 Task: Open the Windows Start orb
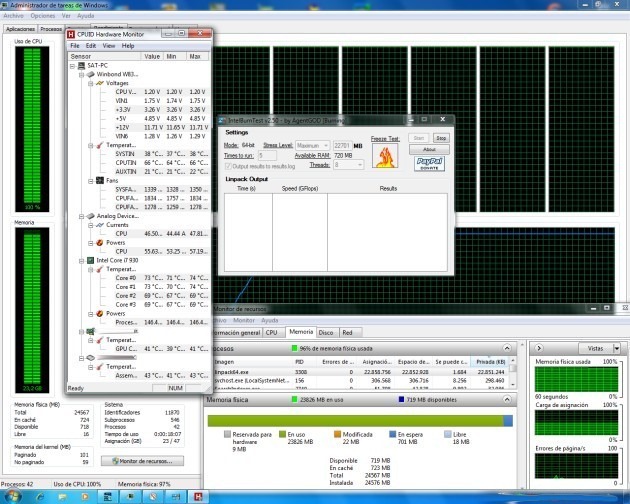coord(12,496)
